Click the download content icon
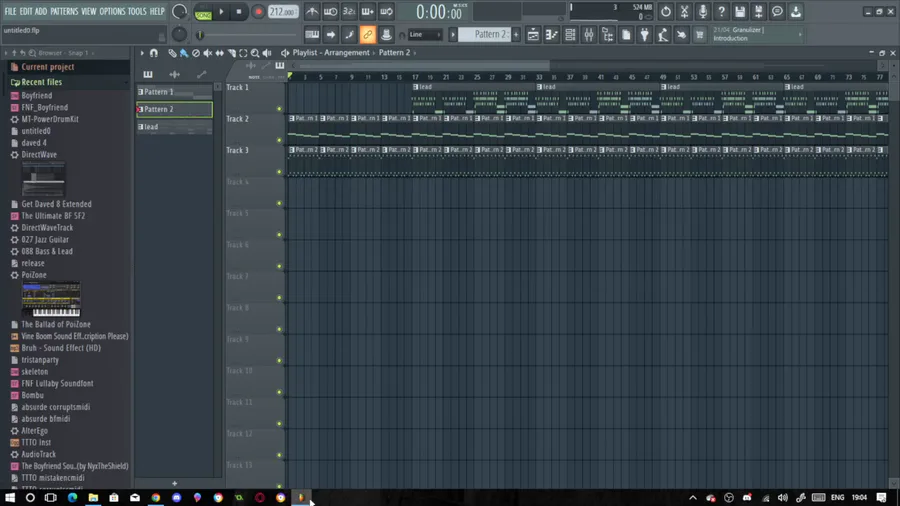 click(796, 11)
